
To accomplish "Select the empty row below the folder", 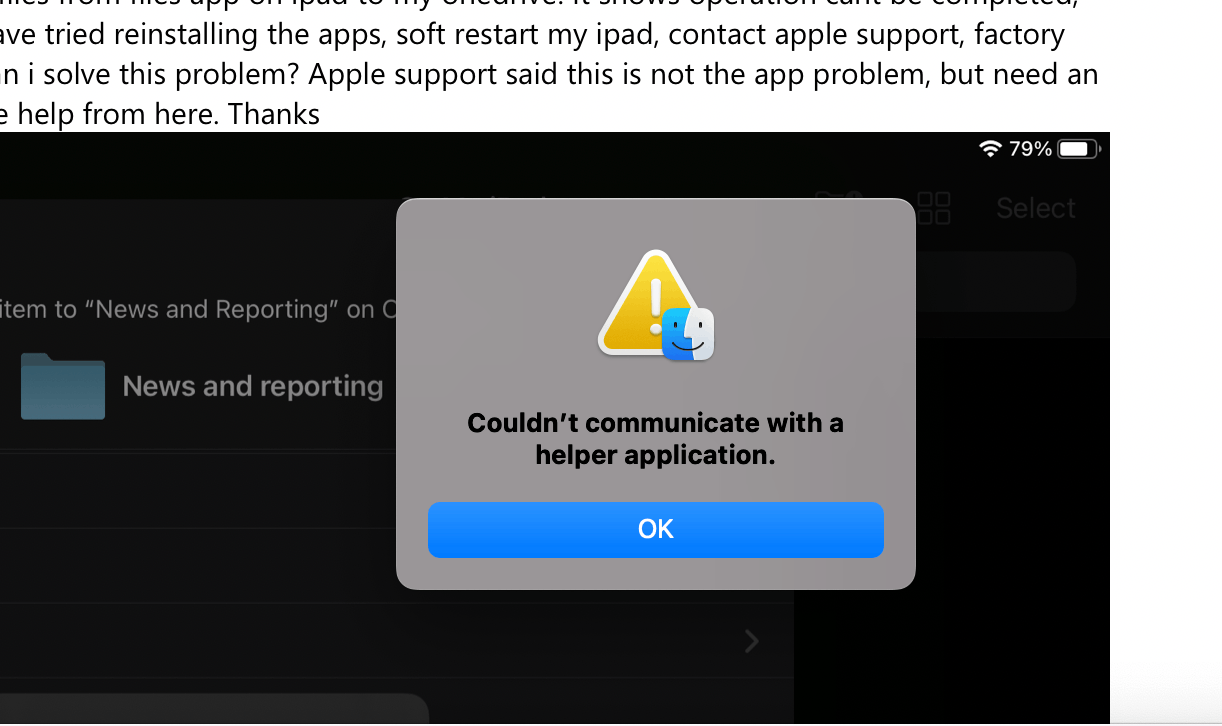I will 198,491.
